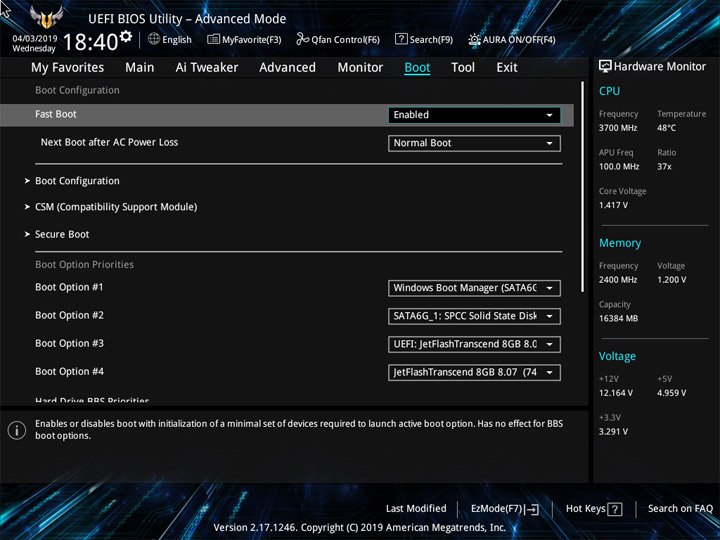This screenshot has height=540, width=720.
Task: Switch to EzMode(F7)
Action: coord(505,509)
